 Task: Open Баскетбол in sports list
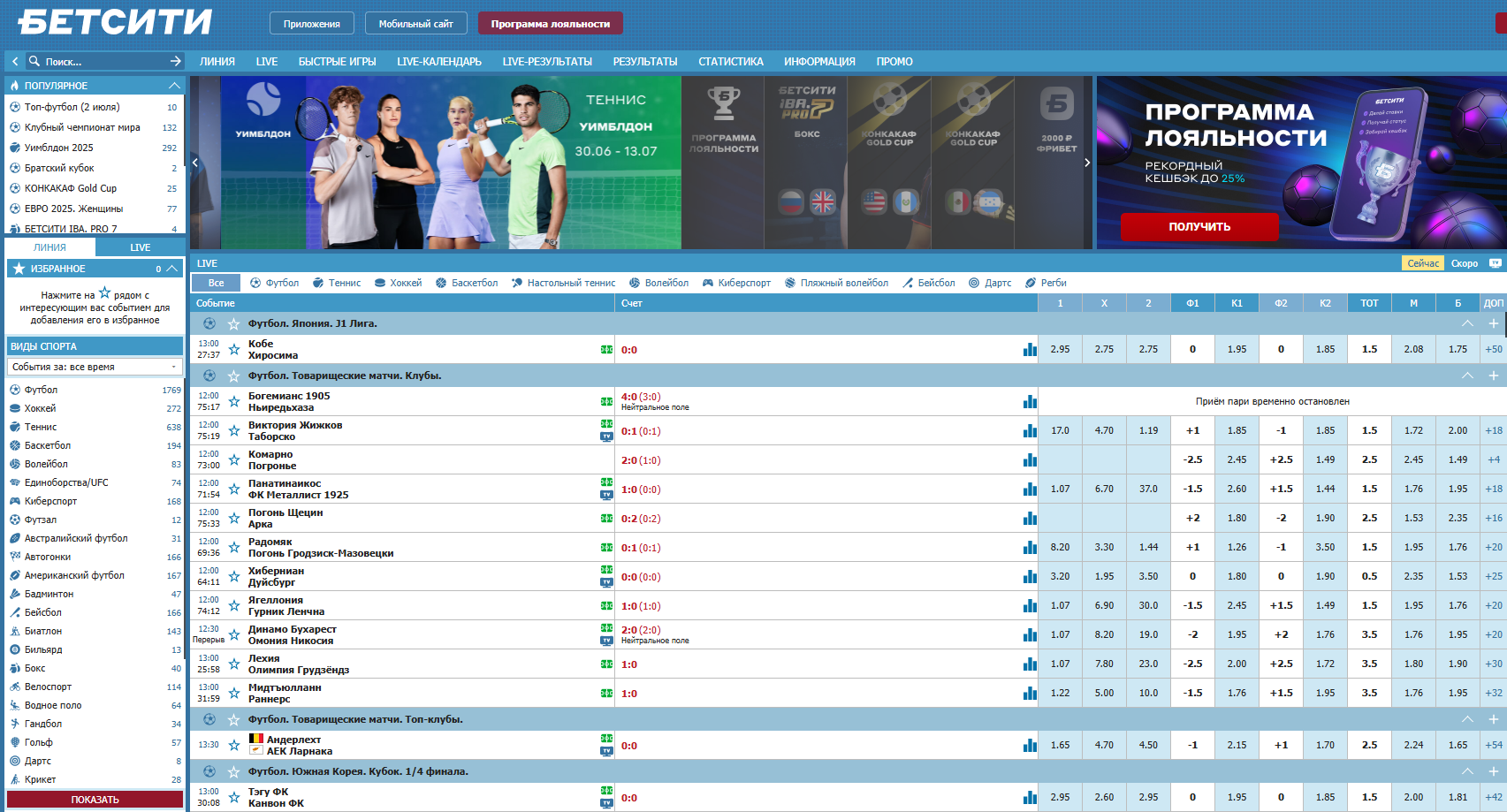point(48,445)
